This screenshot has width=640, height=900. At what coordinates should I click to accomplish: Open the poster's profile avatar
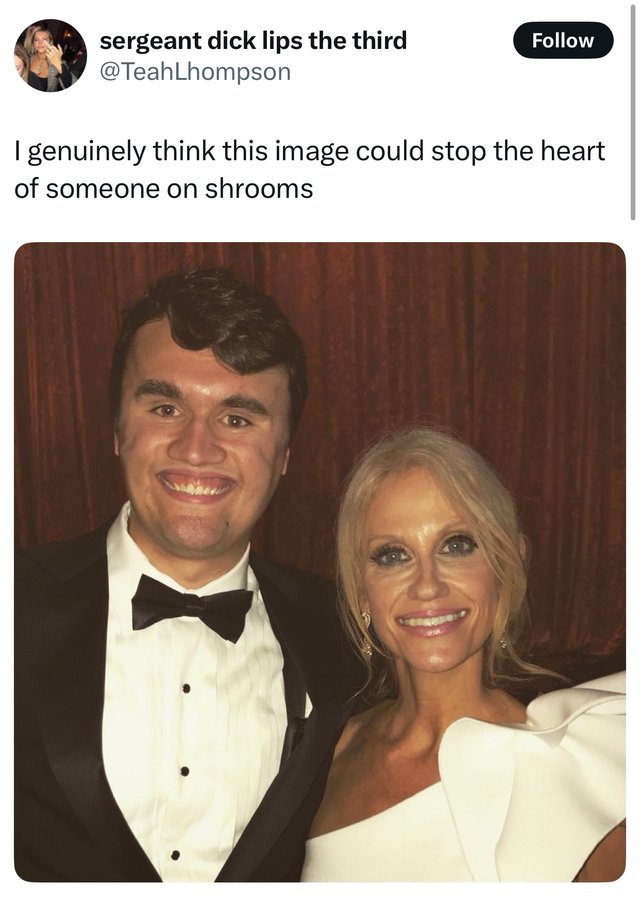pyautogui.click(x=51, y=55)
